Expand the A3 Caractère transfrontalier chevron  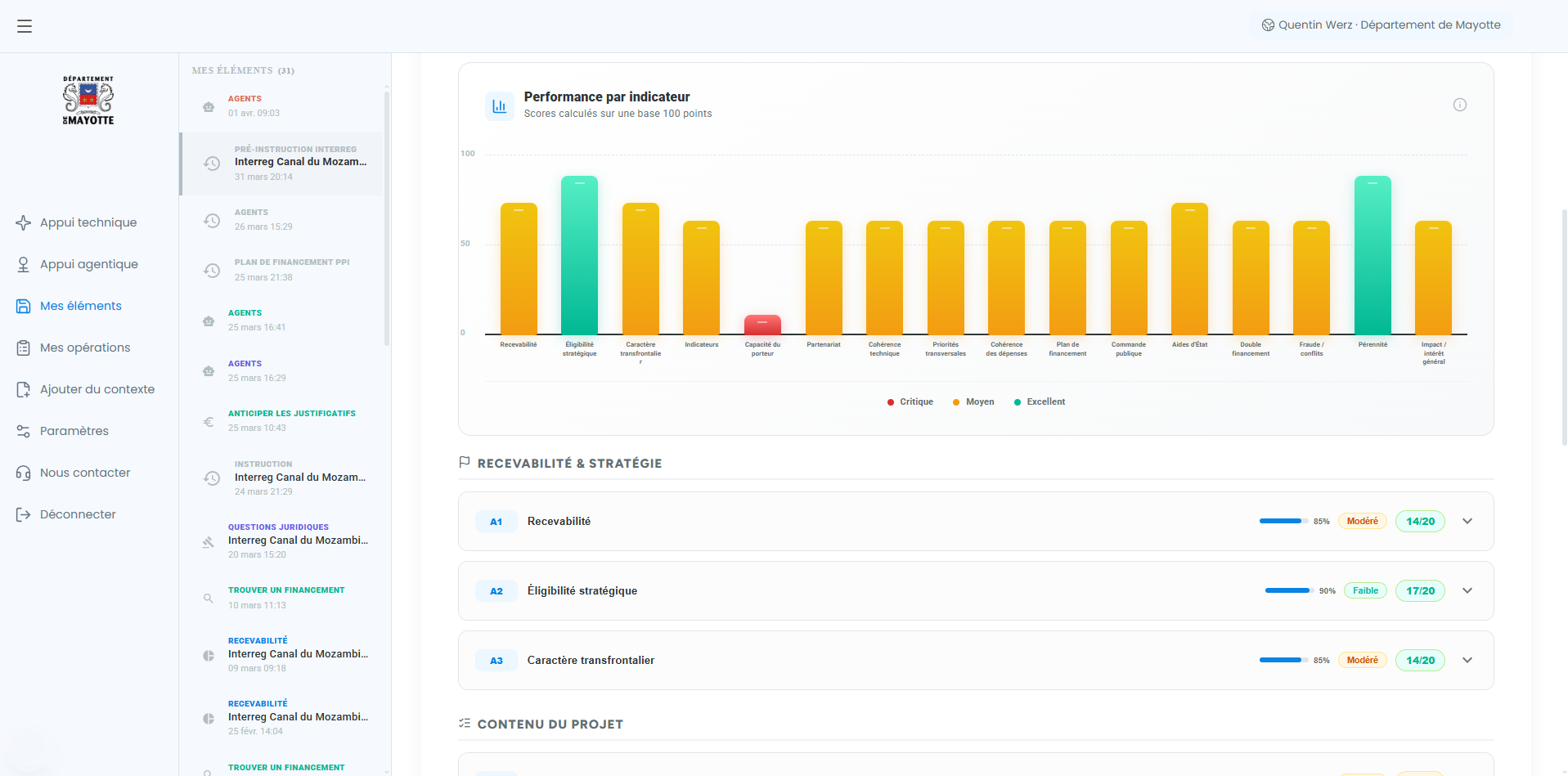[x=1467, y=661]
